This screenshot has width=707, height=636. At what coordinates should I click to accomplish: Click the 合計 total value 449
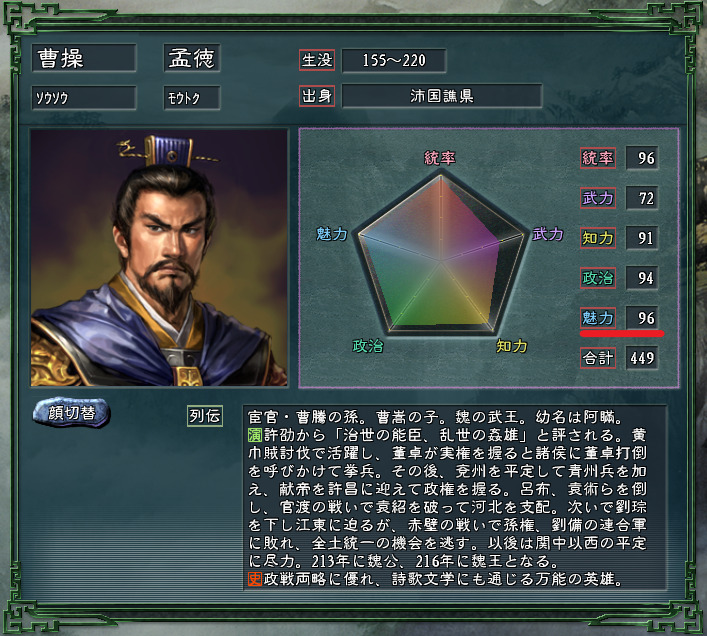tap(643, 358)
